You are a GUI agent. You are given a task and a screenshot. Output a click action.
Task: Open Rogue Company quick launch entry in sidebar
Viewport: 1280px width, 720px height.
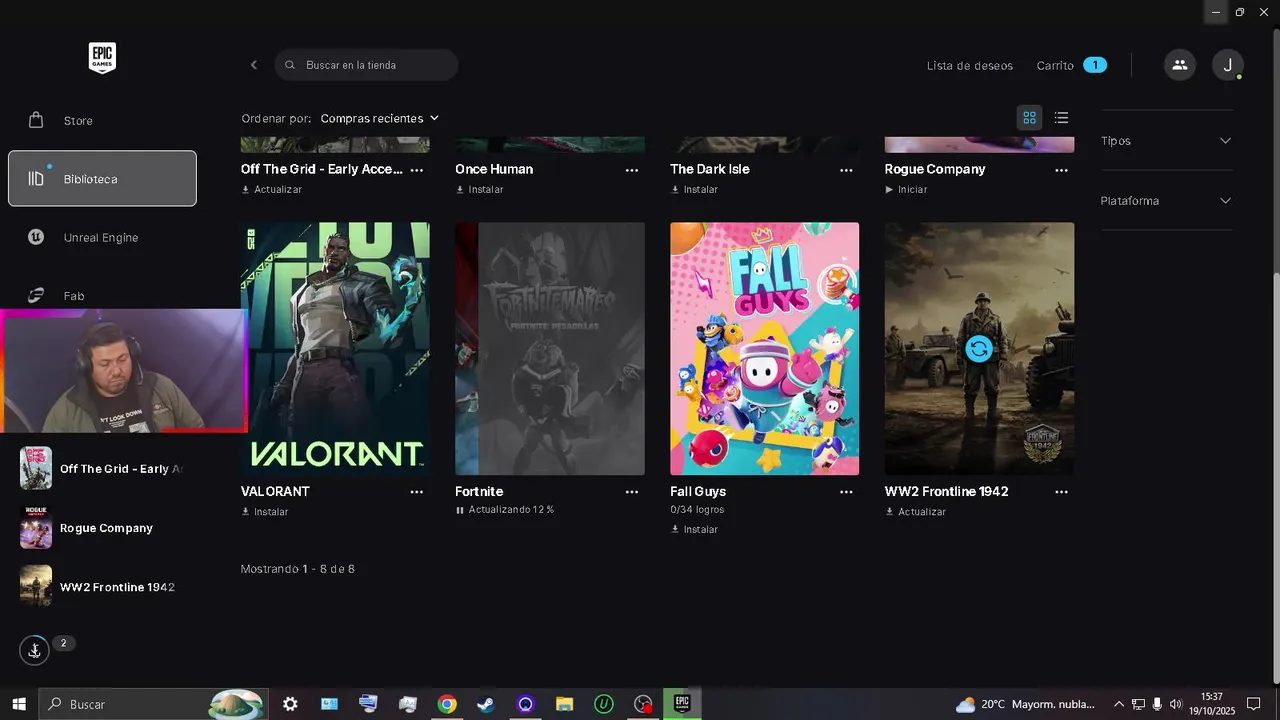coord(102,527)
